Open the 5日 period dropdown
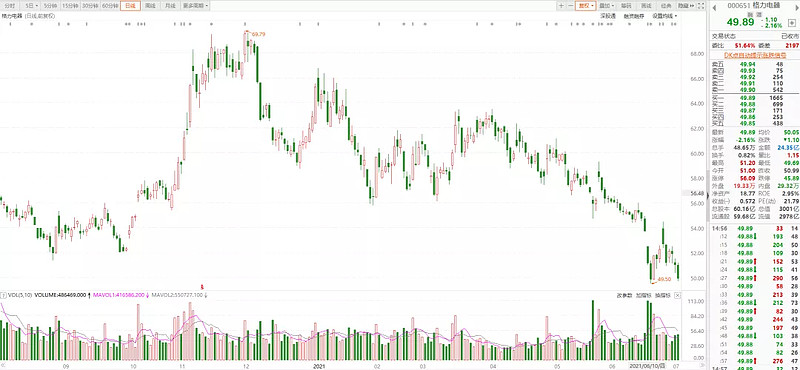The width and height of the screenshot is (800, 370). click(31, 6)
